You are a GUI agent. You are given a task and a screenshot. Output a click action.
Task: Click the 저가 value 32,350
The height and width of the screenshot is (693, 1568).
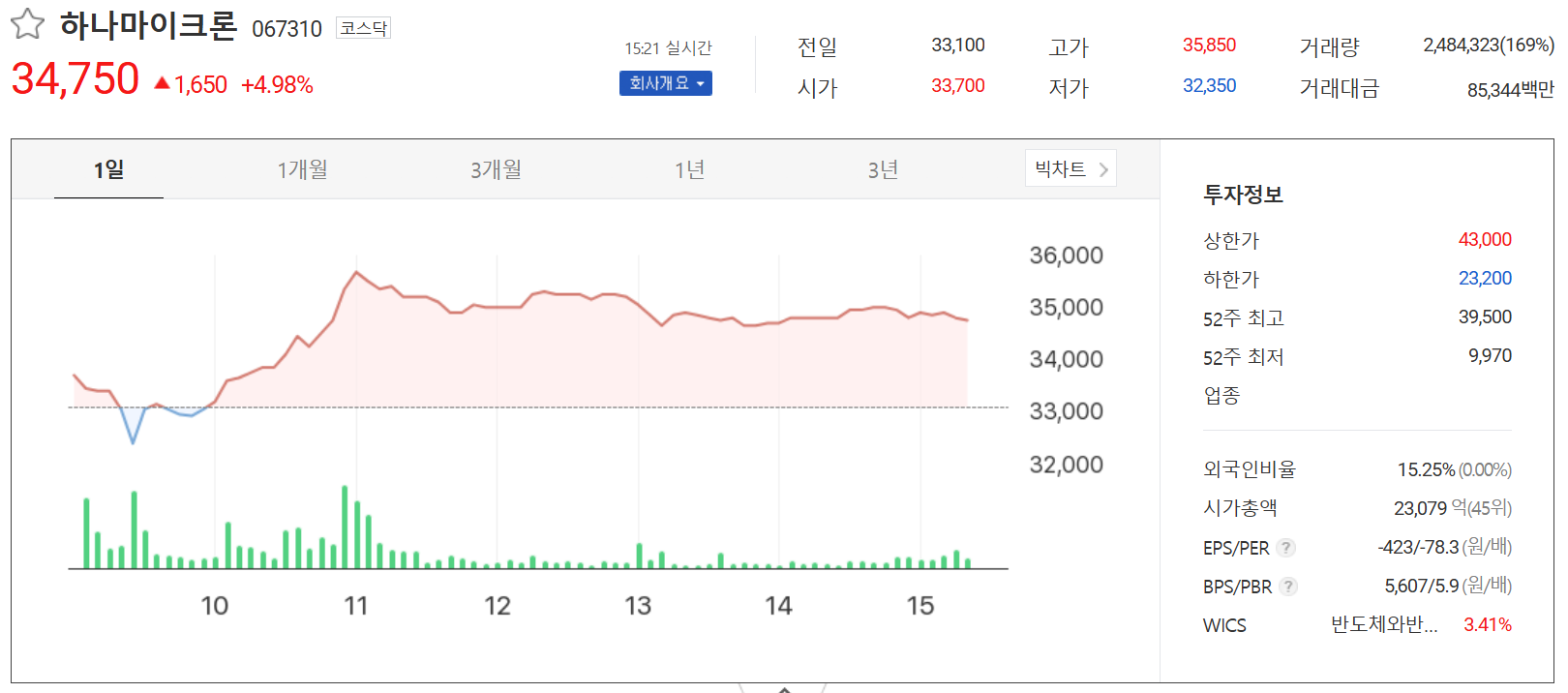1209,86
